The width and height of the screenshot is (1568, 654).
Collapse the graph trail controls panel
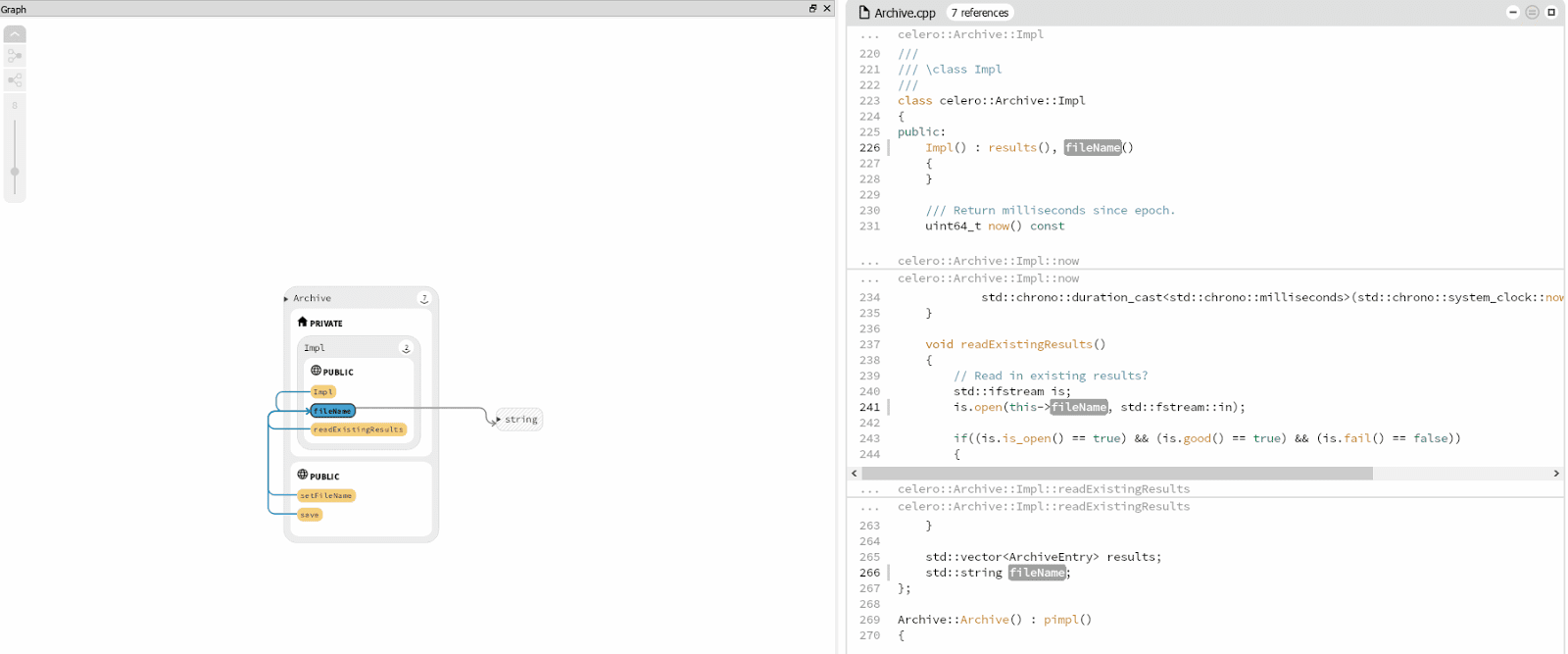coord(15,34)
